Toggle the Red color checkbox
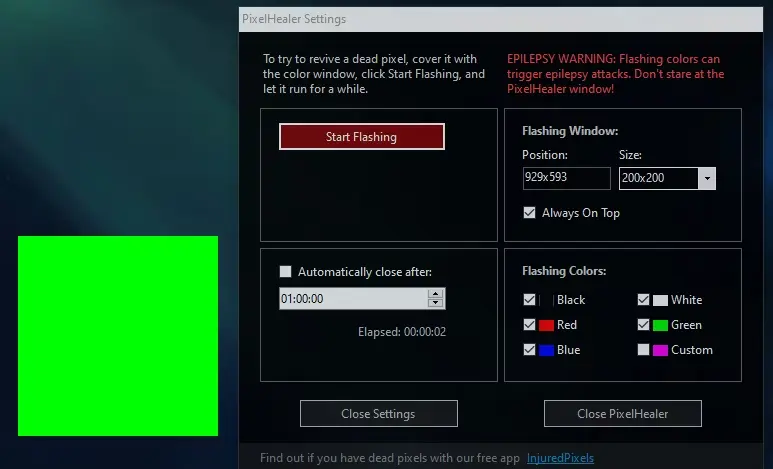 click(x=529, y=325)
